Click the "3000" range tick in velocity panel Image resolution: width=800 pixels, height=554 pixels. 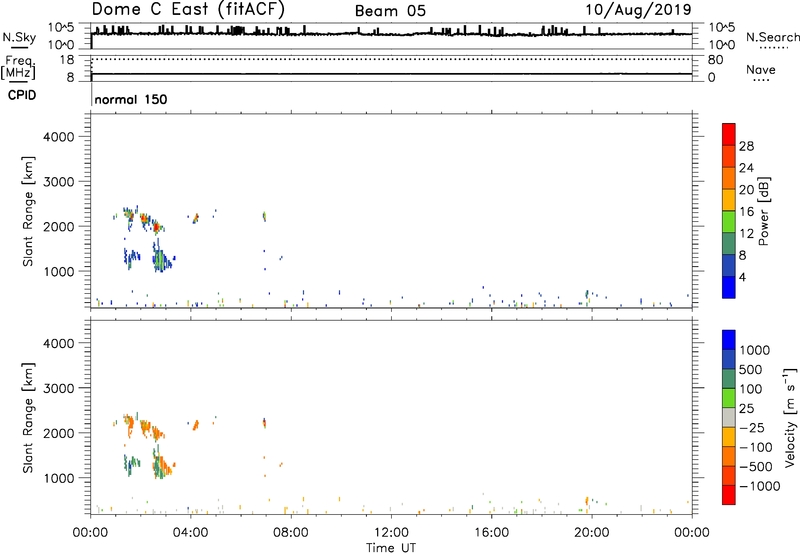58,388
